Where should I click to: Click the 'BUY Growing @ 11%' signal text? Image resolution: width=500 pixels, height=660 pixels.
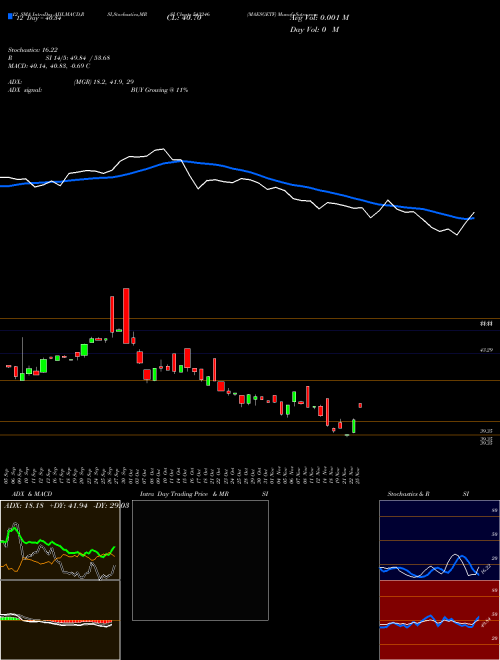pyautogui.click(x=159, y=90)
